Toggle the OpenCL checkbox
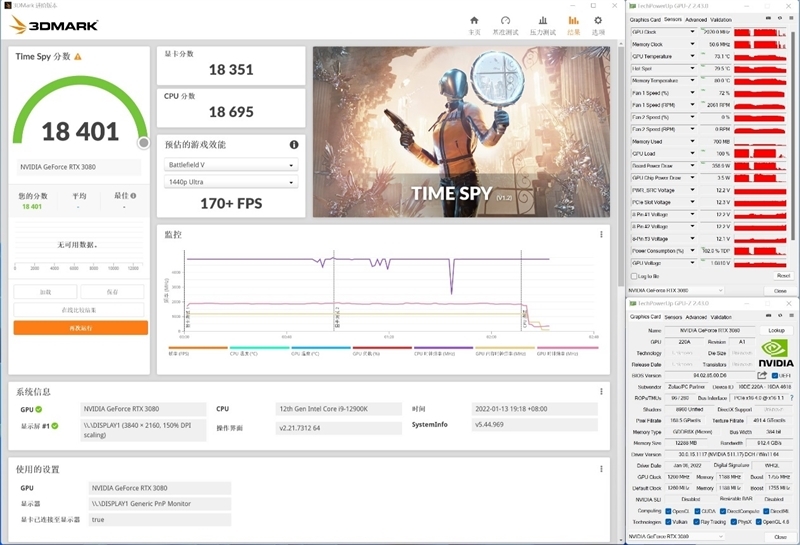800x545 pixels. [668, 511]
